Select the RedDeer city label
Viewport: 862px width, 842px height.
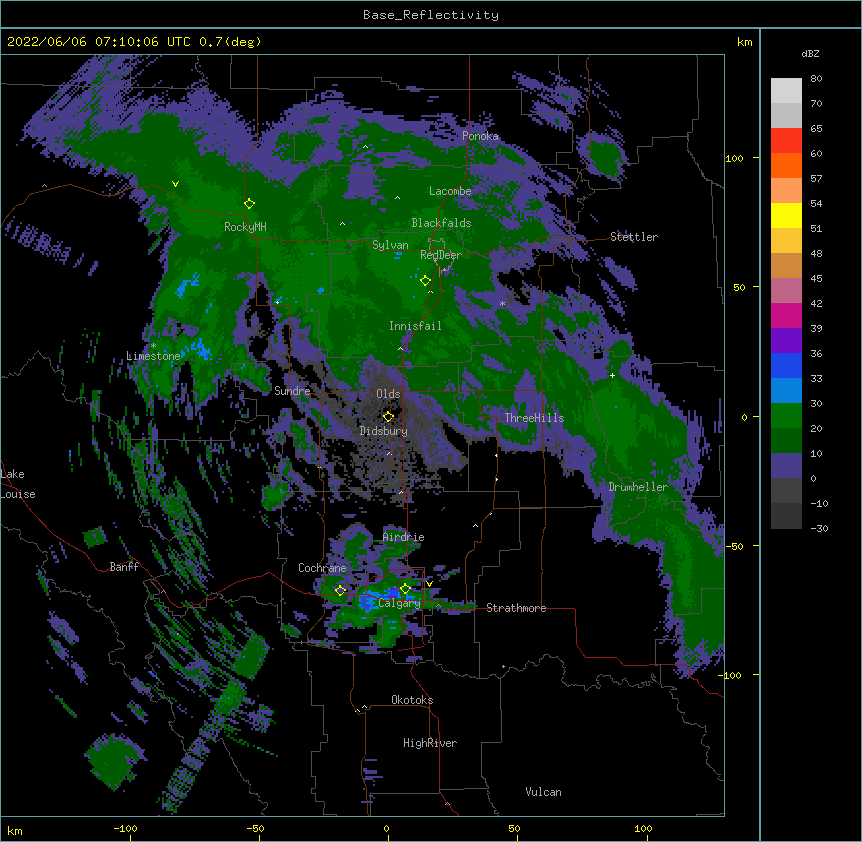(441, 255)
